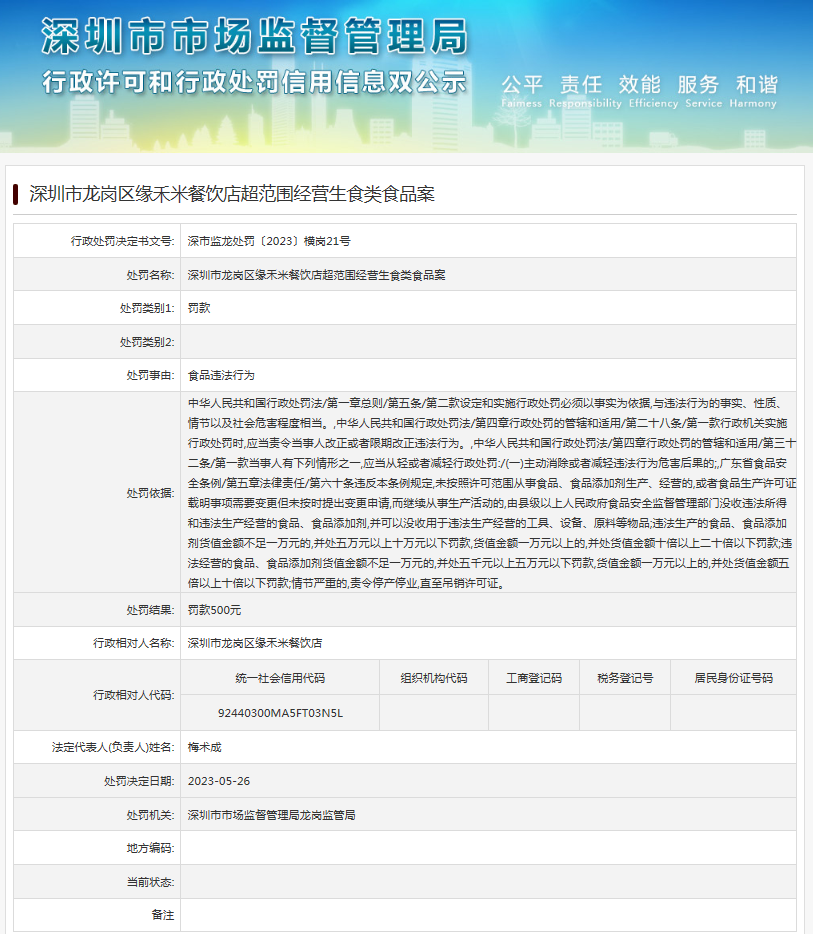Select the representative name 梅术成
The height and width of the screenshot is (934, 813).
pos(204,747)
